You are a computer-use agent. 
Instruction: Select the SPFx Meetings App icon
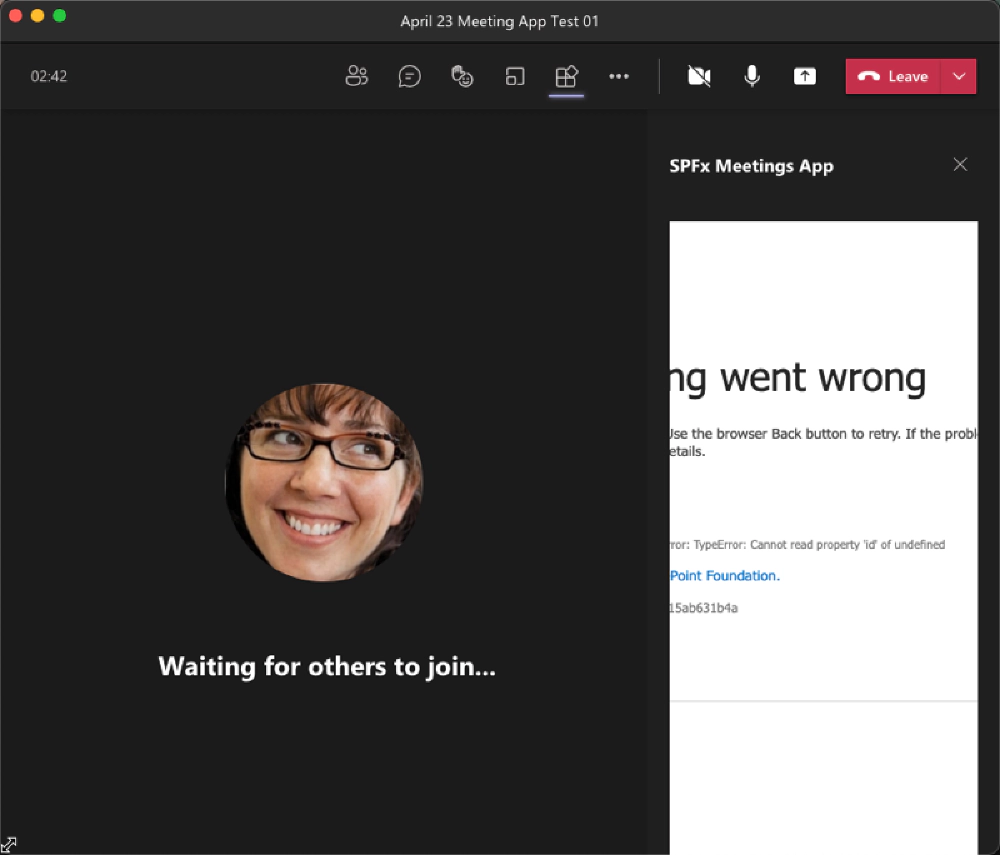pyautogui.click(x=566, y=77)
